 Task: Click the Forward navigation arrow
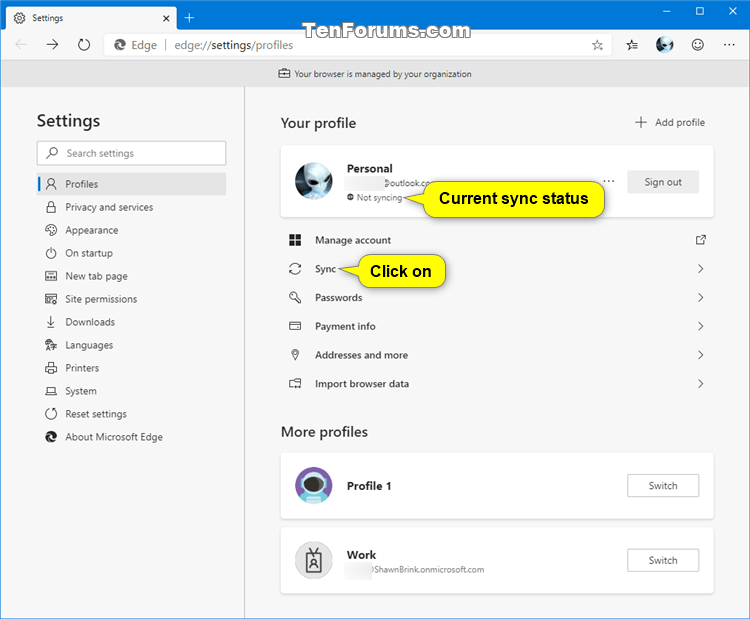[x=52, y=45]
